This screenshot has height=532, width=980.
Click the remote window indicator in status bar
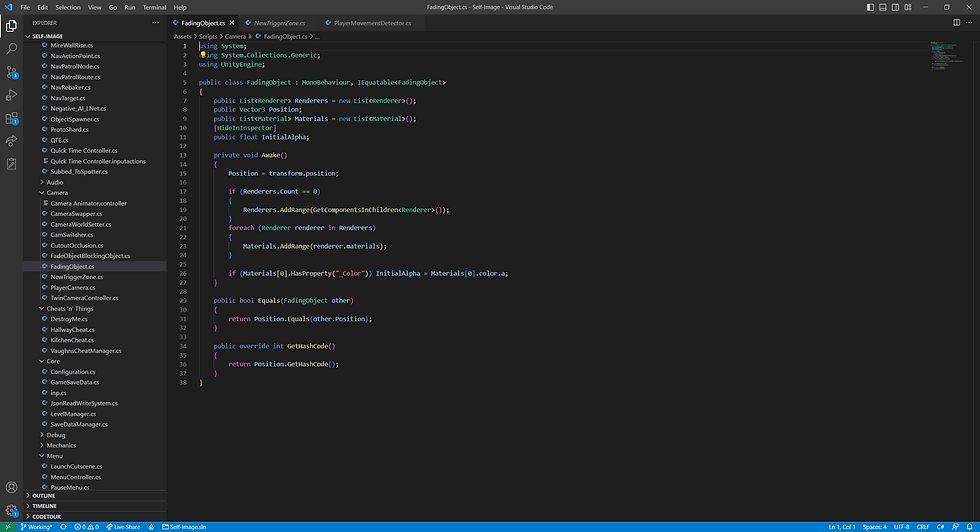(x=8, y=527)
